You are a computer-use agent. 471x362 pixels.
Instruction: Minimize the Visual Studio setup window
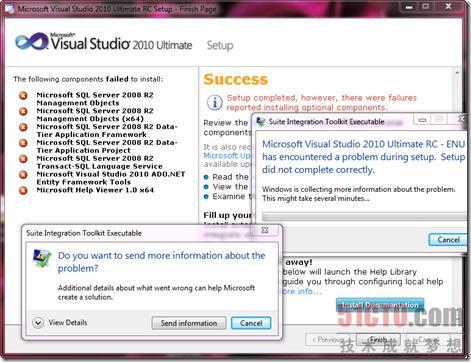click(409, 7)
